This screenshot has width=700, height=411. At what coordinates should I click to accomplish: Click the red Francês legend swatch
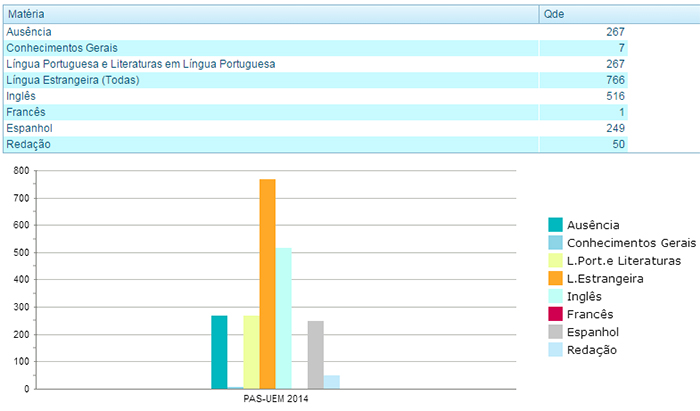tap(556, 314)
